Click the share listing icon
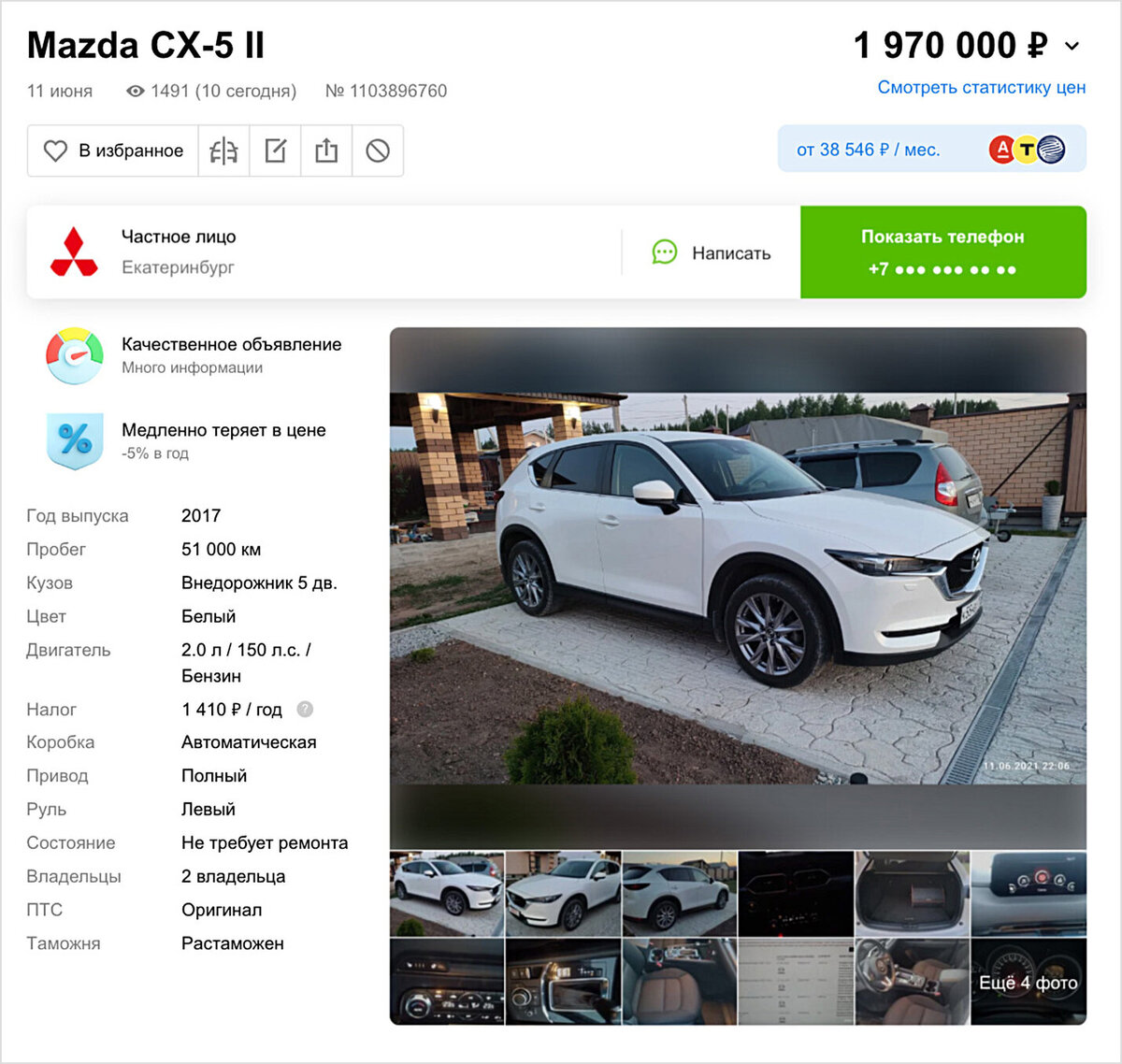This screenshot has width=1122, height=1064. 326,151
